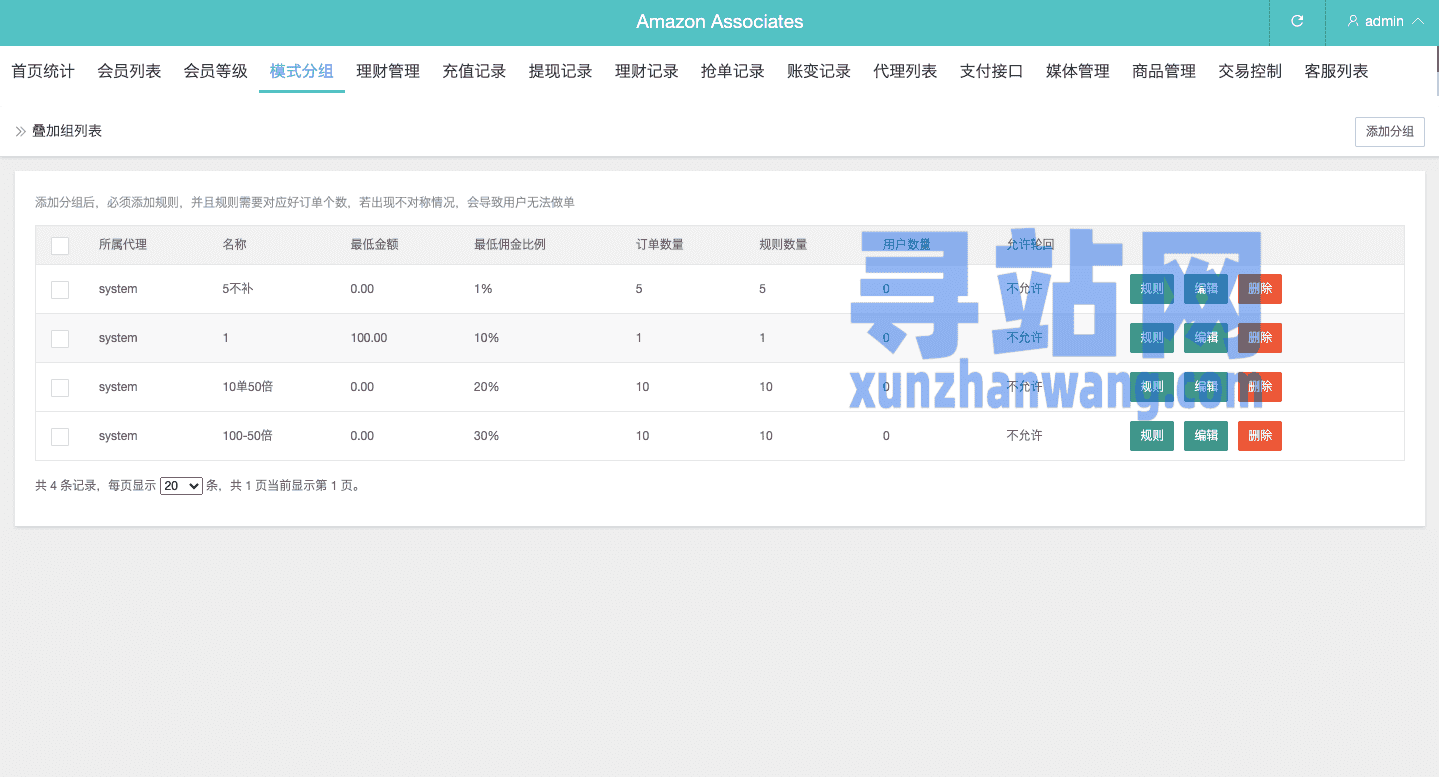Click the refresh icon in the header

[x=1297, y=21]
